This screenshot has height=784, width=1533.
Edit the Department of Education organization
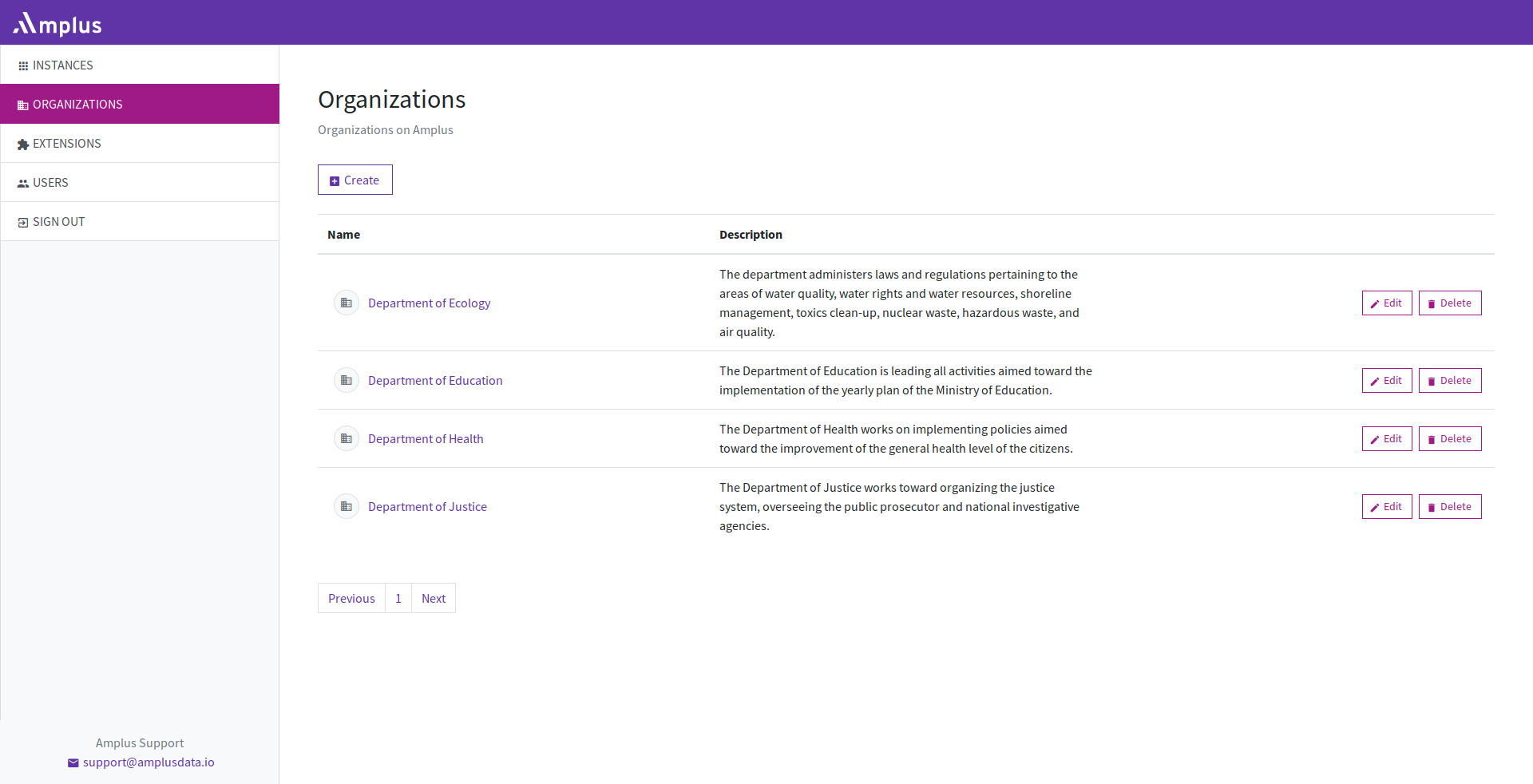[x=1387, y=380]
